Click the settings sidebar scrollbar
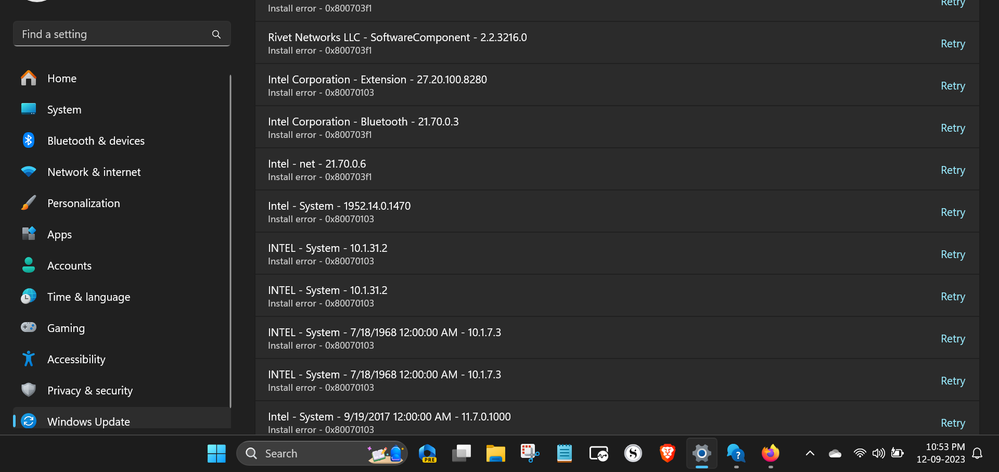The height and width of the screenshot is (472, 999). click(230, 242)
